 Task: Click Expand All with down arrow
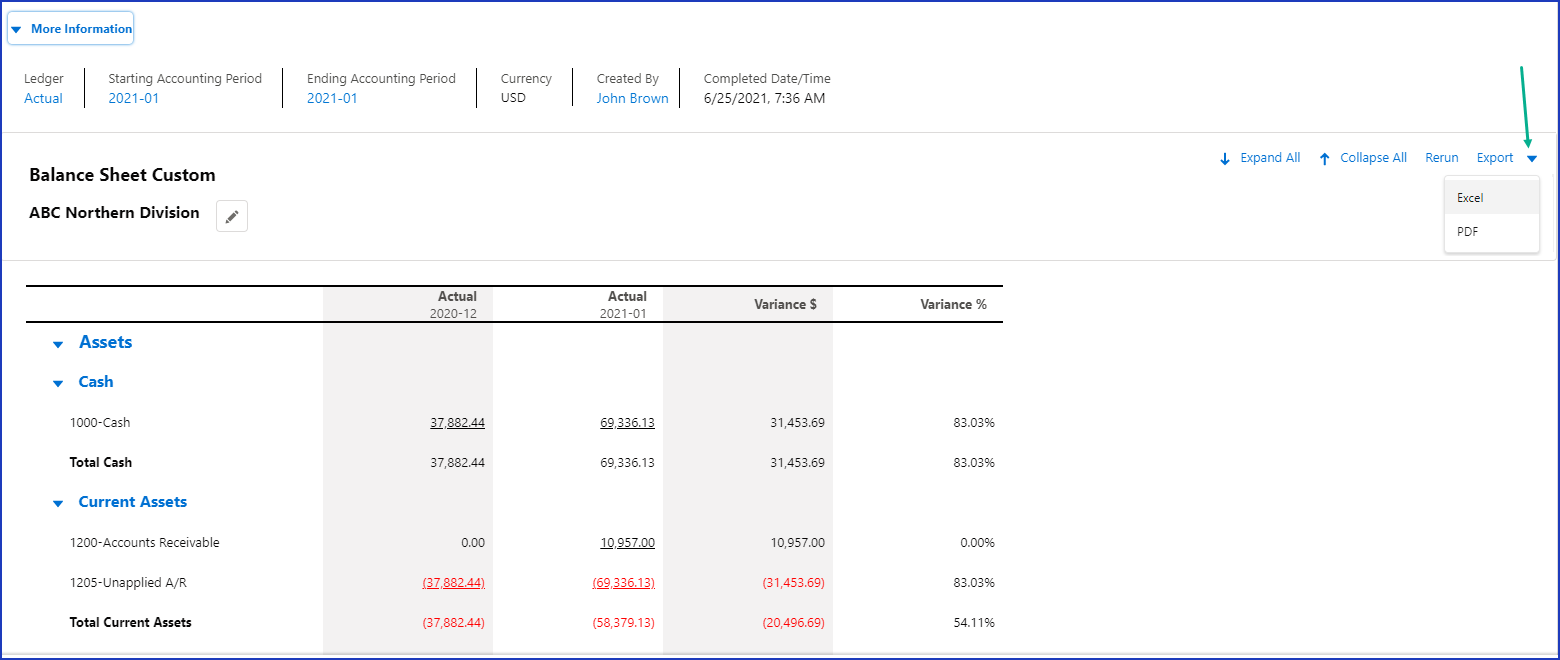tap(1260, 158)
